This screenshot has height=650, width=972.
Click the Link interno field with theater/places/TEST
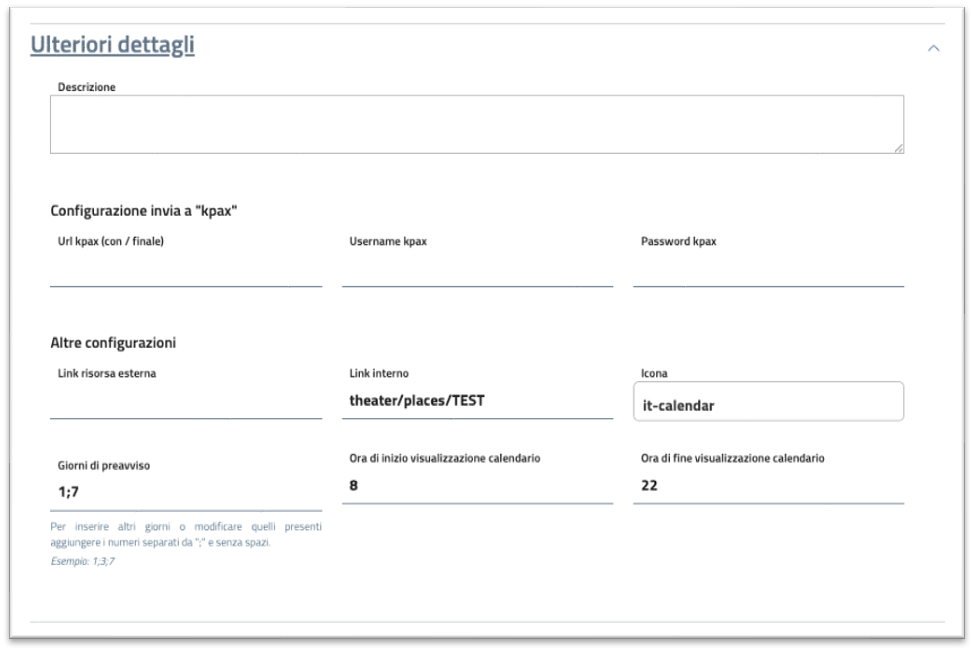tap(477, 402)
